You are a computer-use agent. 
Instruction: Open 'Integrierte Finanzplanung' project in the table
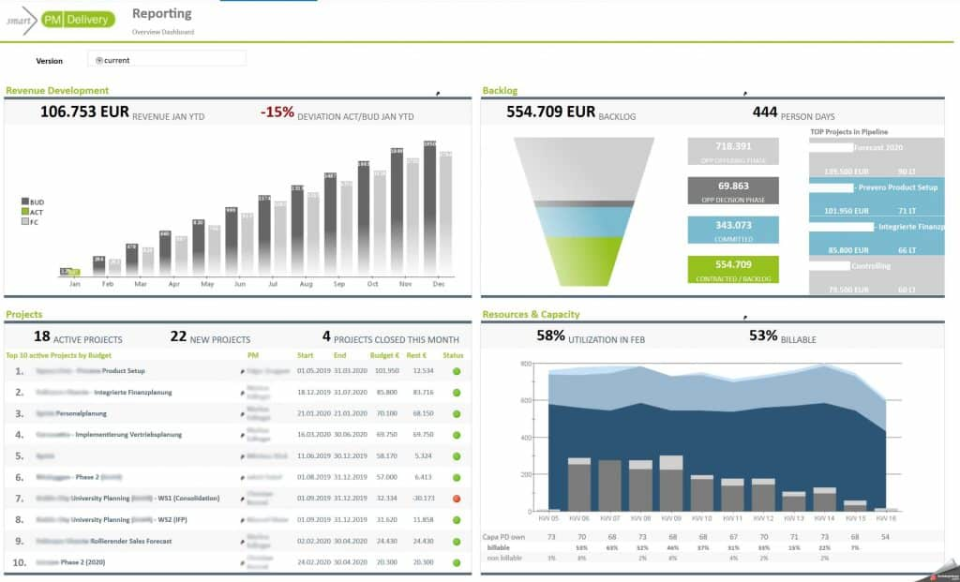tap(104, 392)
